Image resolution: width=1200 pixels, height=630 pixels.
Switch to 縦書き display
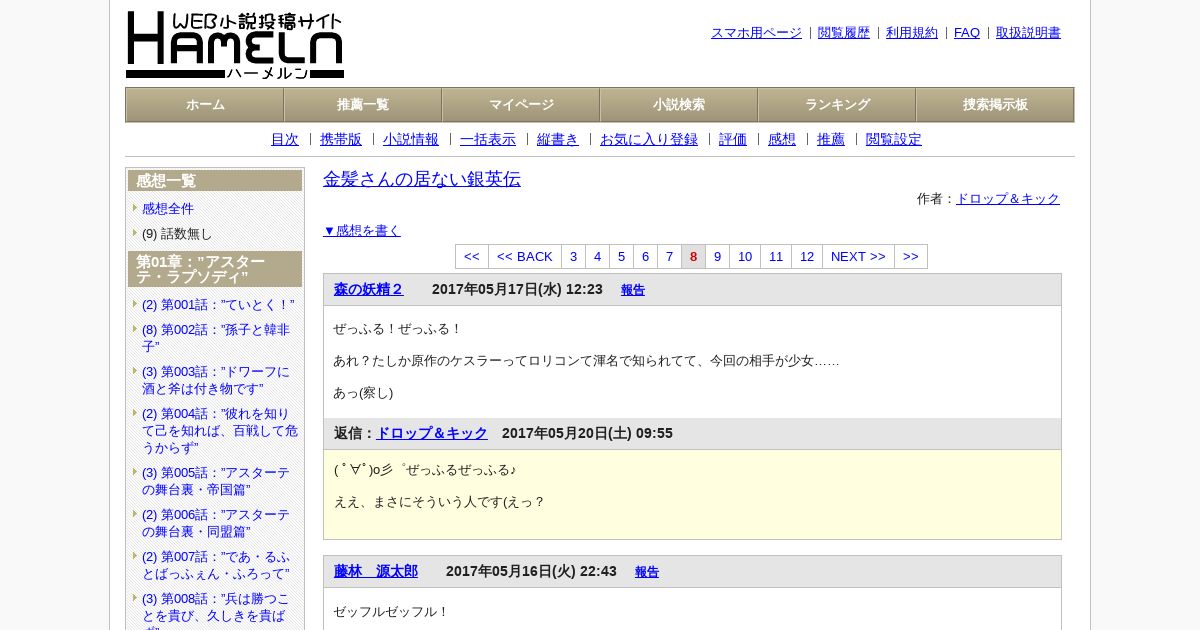coord(558,140)
